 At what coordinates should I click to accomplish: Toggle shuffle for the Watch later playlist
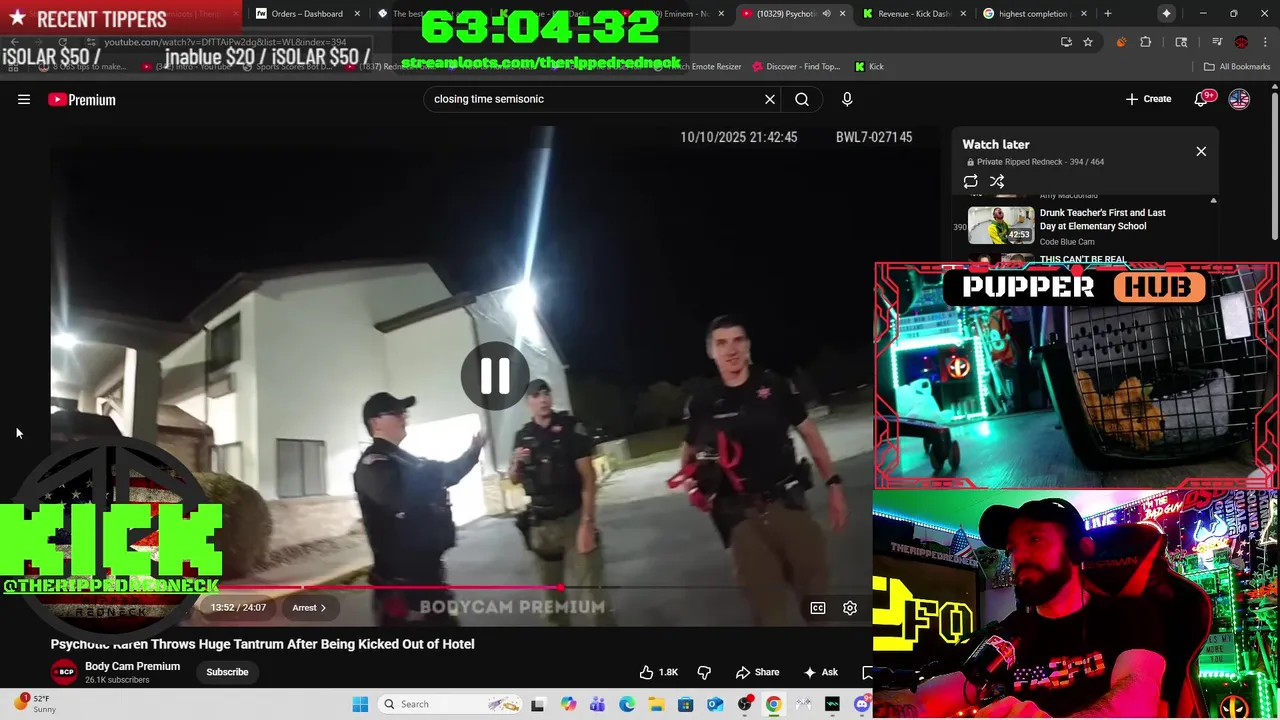coord(997,181)
